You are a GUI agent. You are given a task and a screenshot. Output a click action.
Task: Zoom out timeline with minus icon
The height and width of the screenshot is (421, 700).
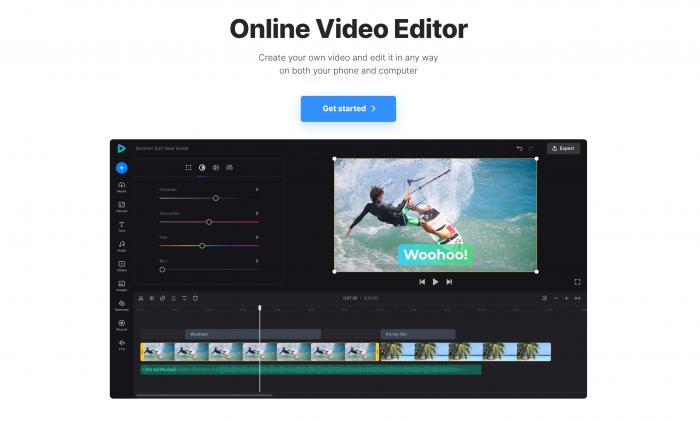pos(556,298)
